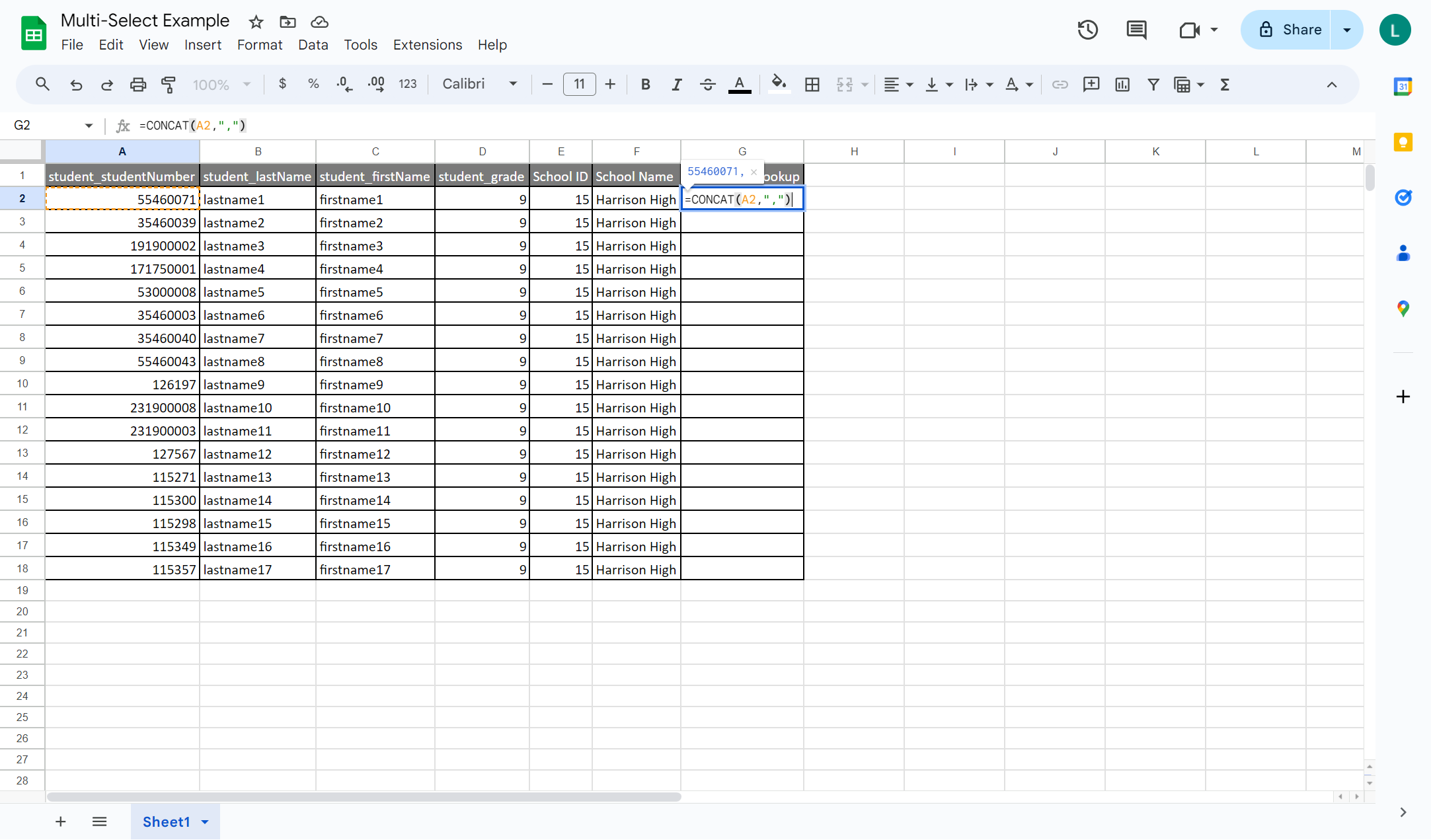Open the 100% zoom dropdown
The image size is (1431, 840).
click(221, 85)
